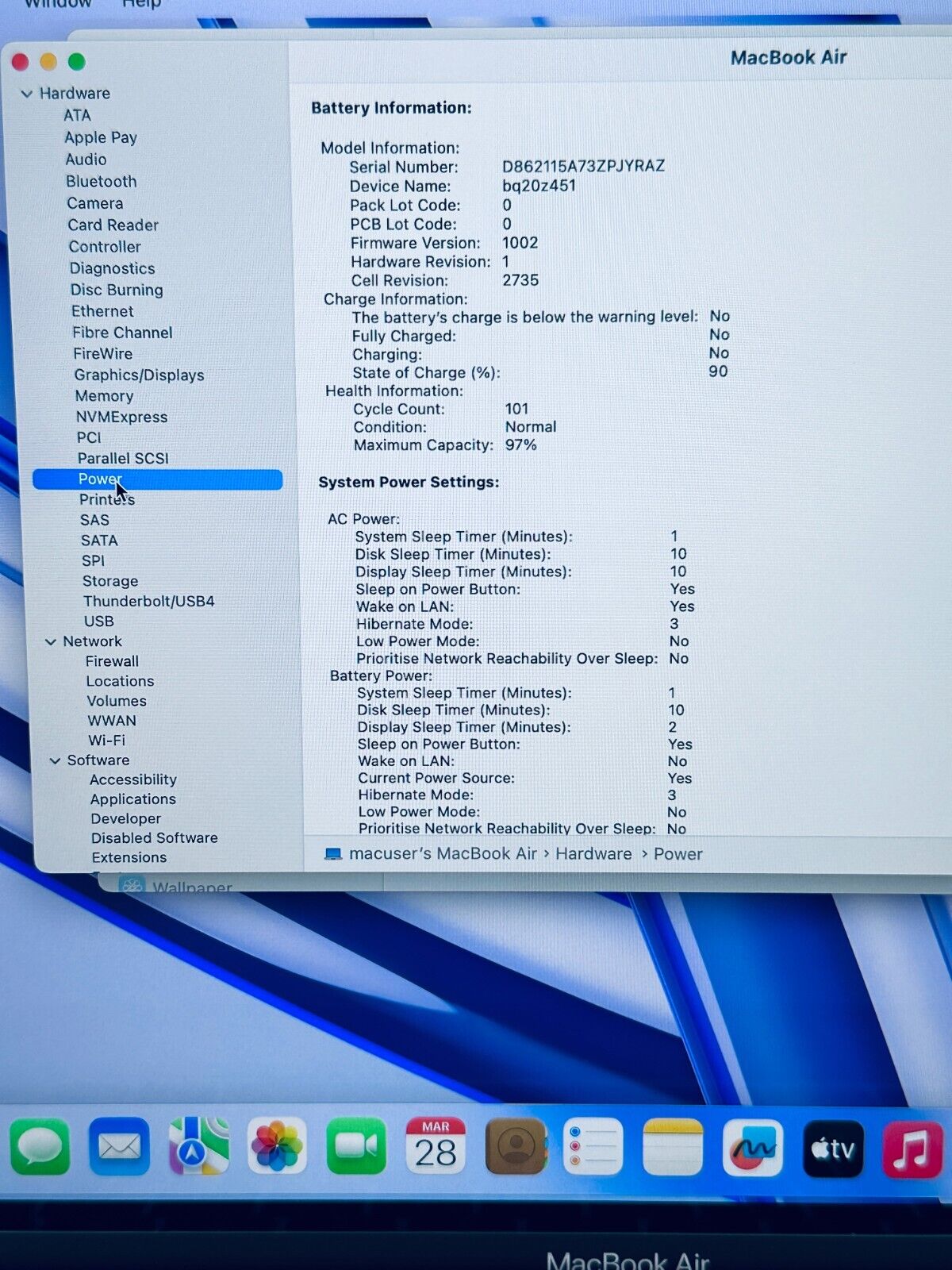952x1270 pixels.
Task: Open the Help menu
Action: click(141, 4)
